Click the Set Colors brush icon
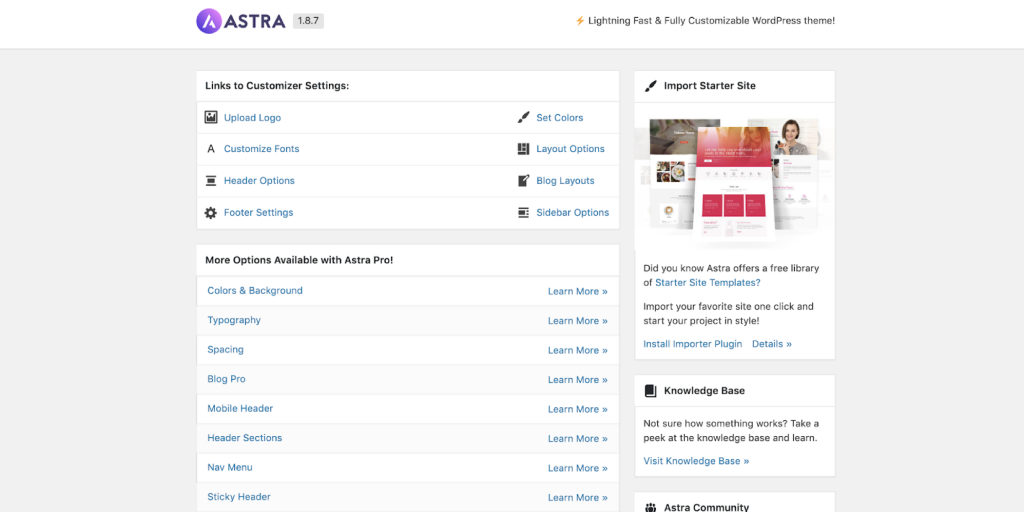Screen dimensions: 1024x512 [523, 118]
